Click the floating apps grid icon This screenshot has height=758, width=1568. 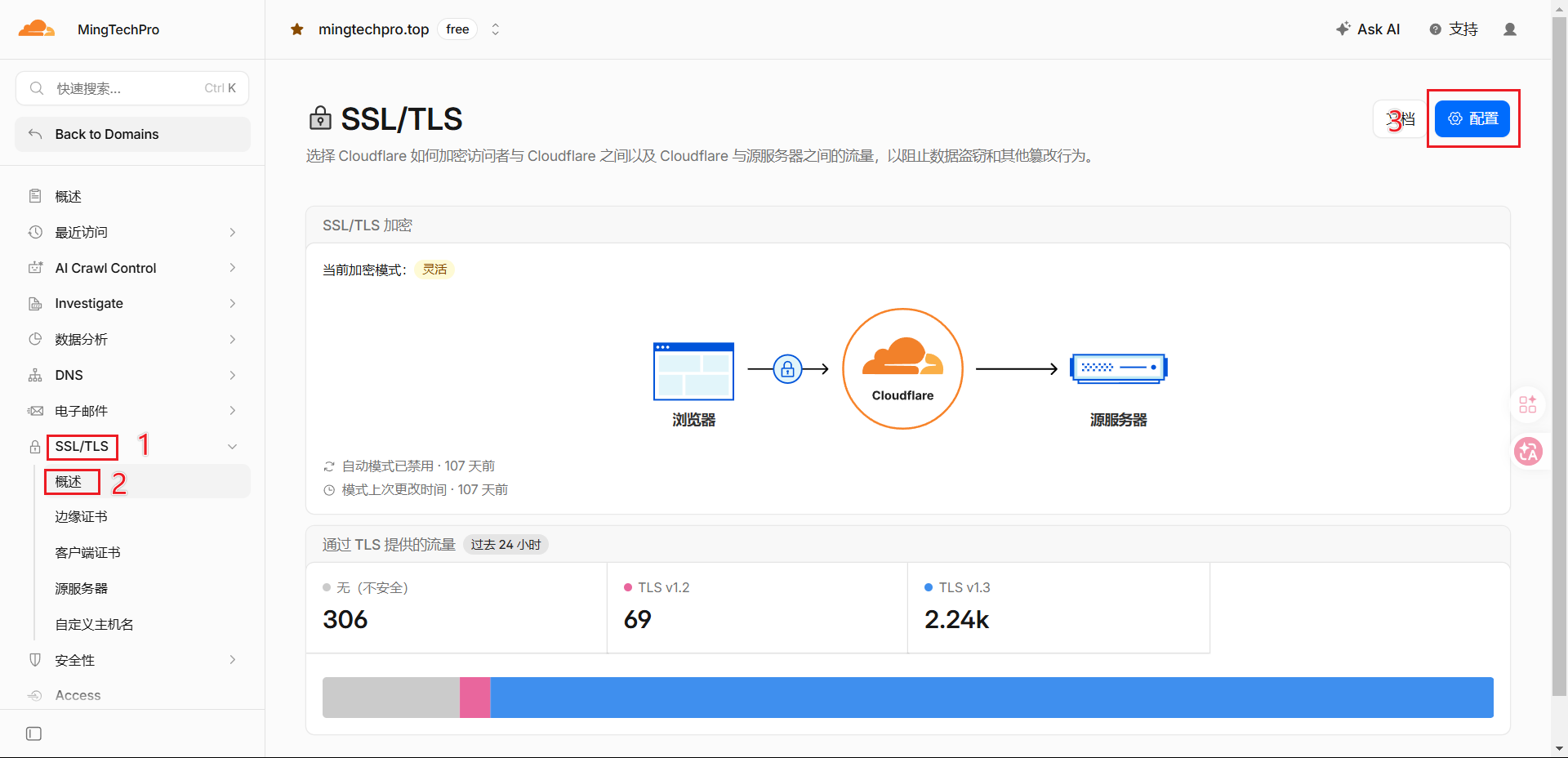(x=1528, y=404)
